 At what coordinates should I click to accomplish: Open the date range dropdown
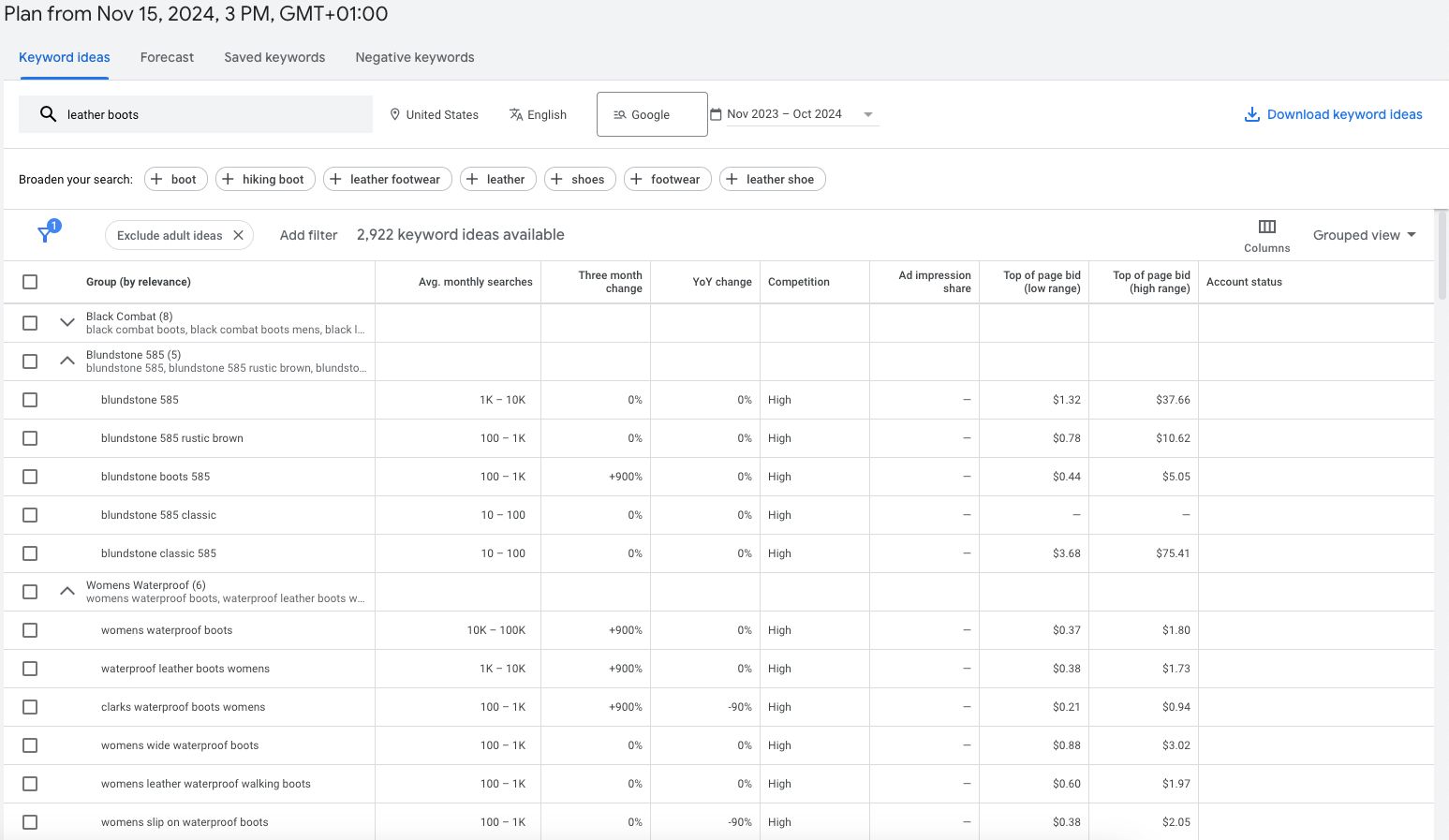click(867, 114)
